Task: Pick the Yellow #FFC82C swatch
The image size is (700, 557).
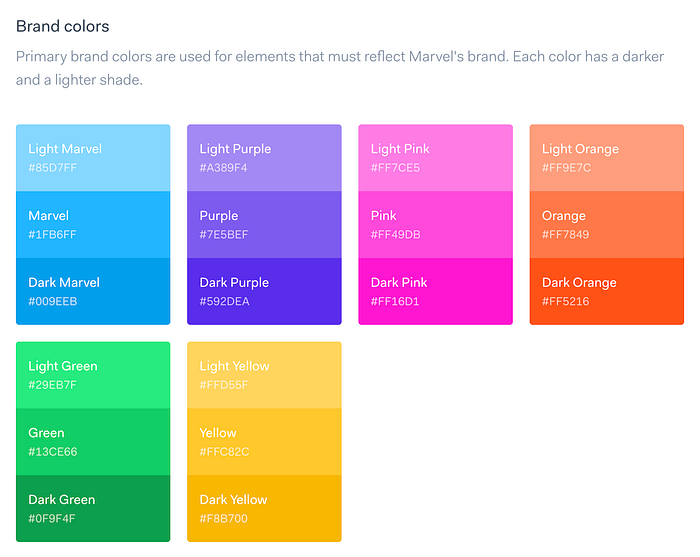Action: [x=264, y=442]
